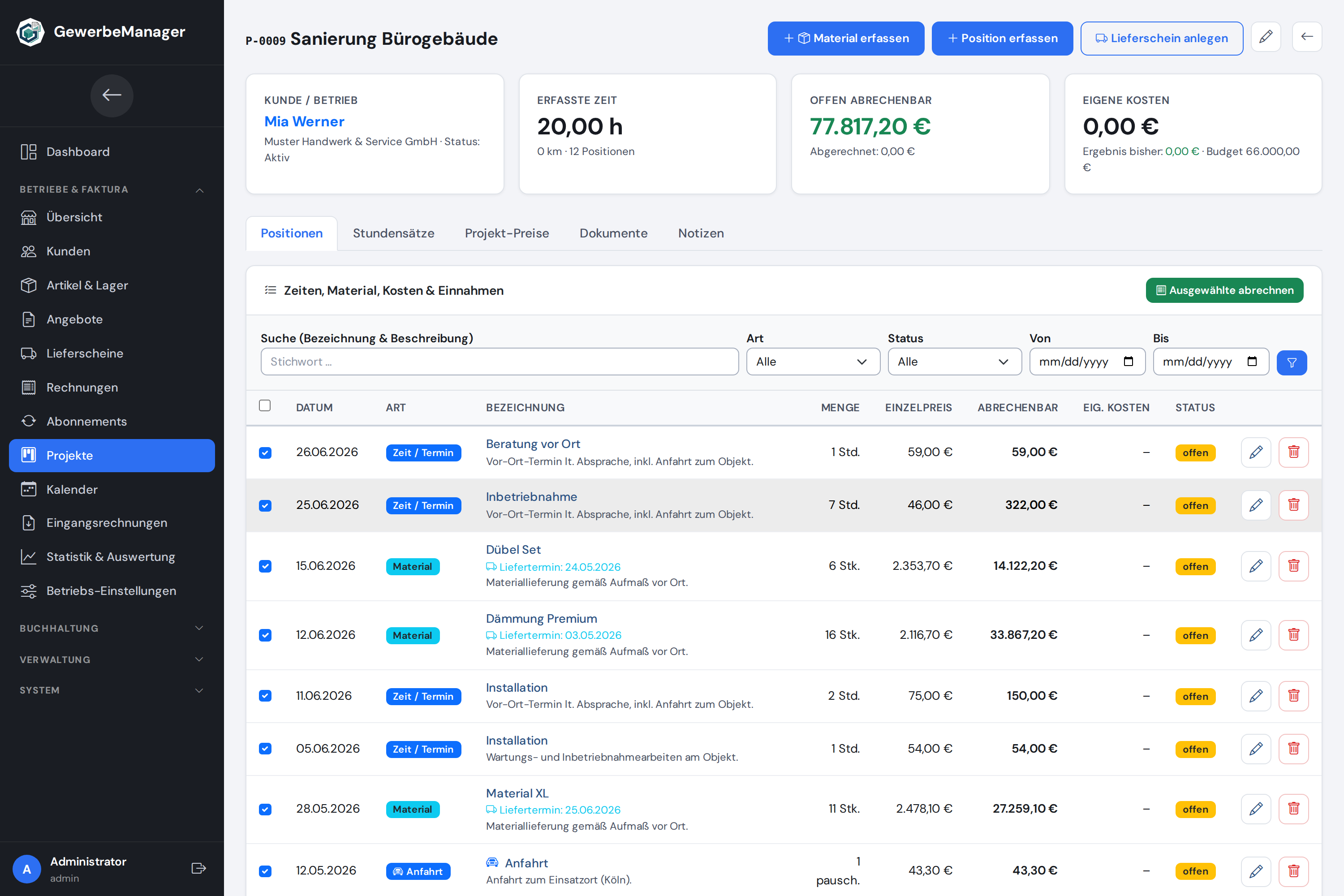
Task: Delete the Material XL row
Action: pyautogui.click(x=1294, y=809)
